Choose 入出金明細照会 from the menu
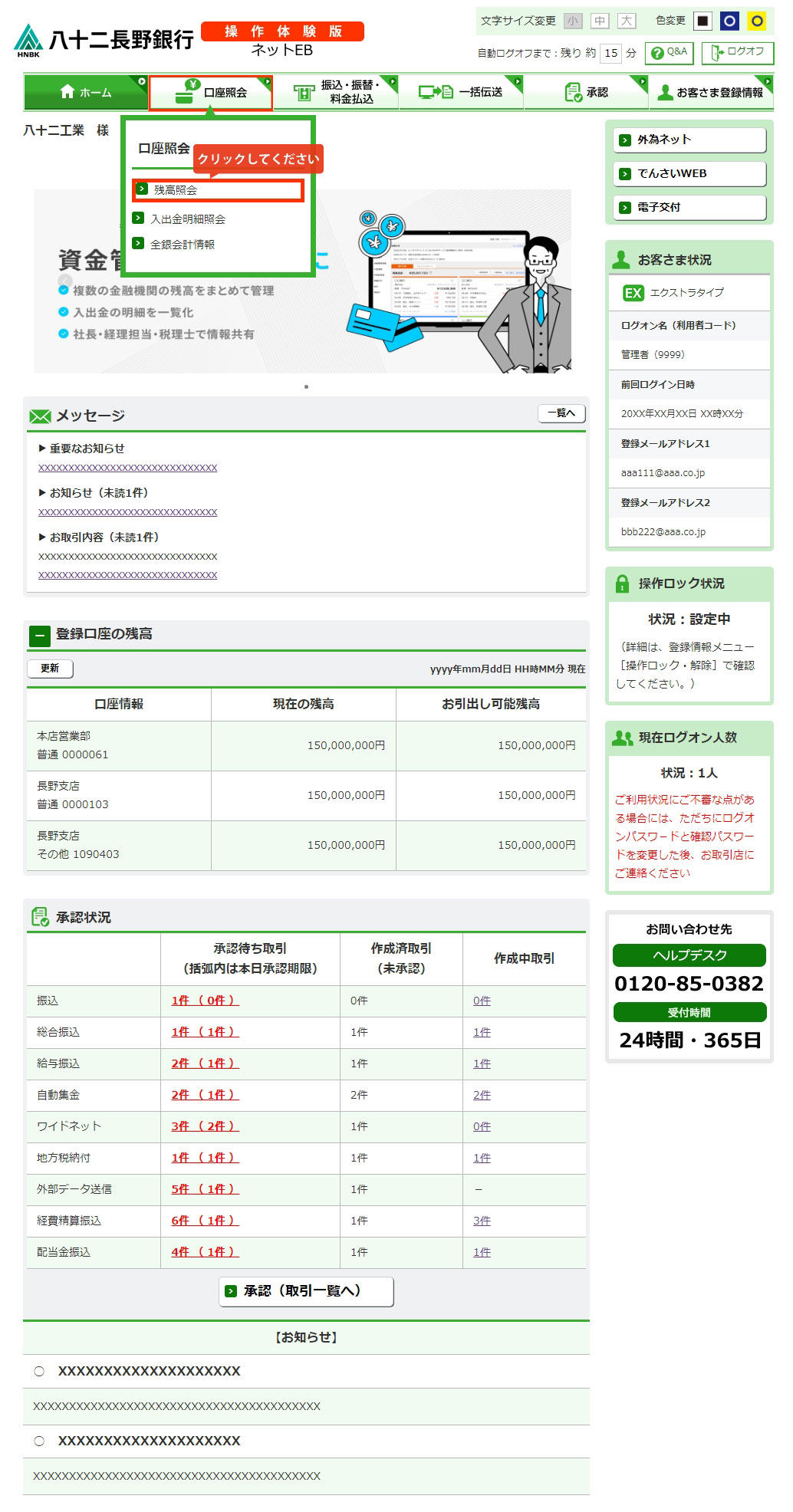The height and width of the screenshot is (1512, 793). 187,219
